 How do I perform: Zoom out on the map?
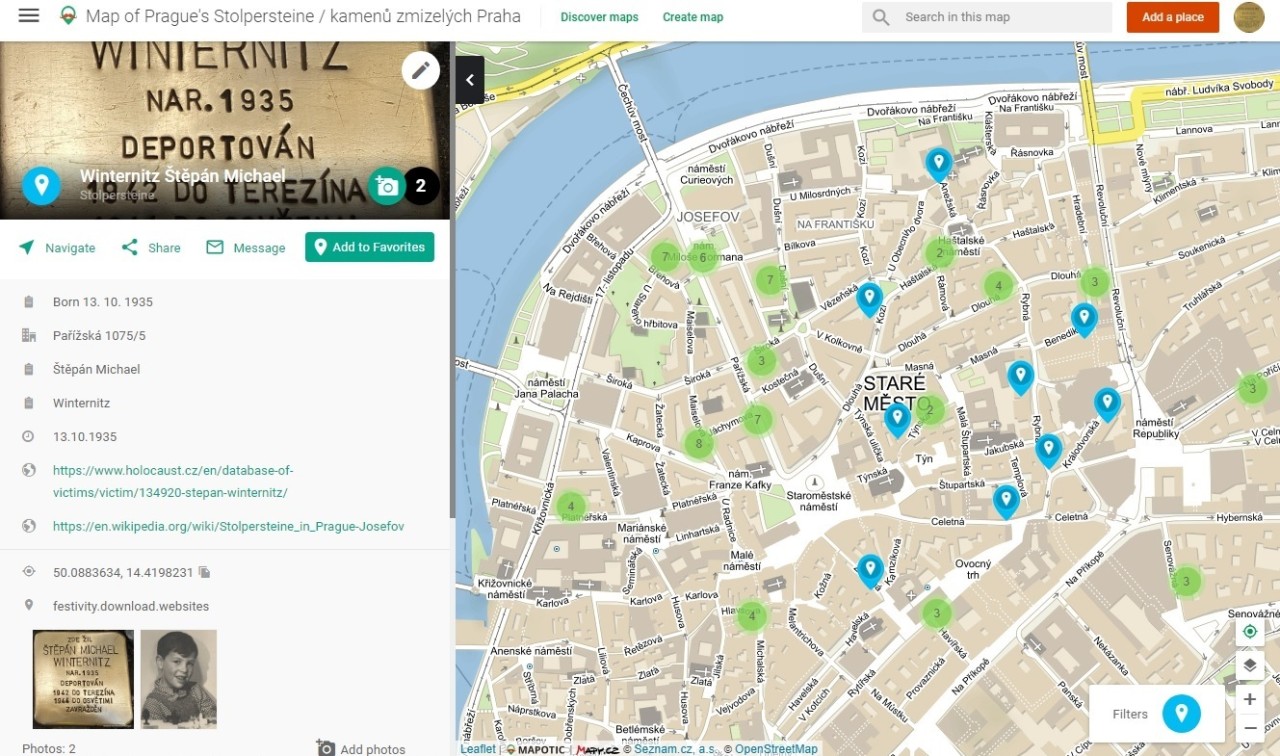[x=1249, y=727]
